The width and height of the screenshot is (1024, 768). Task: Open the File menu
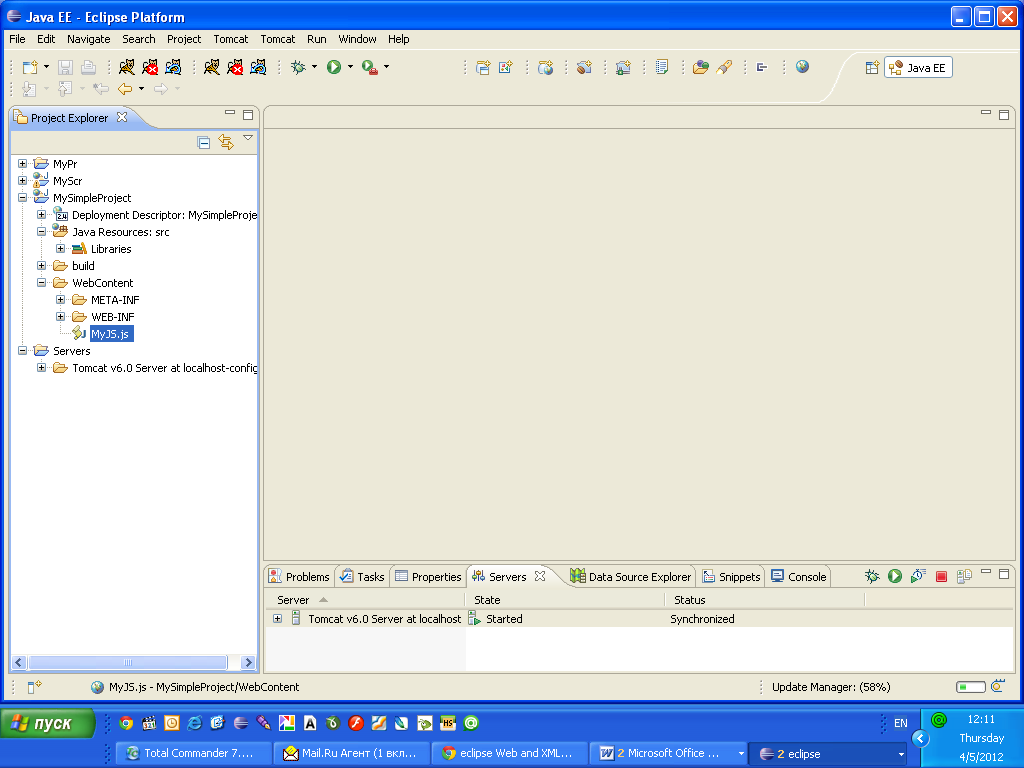pyautogui.click(x=17, y=39)
